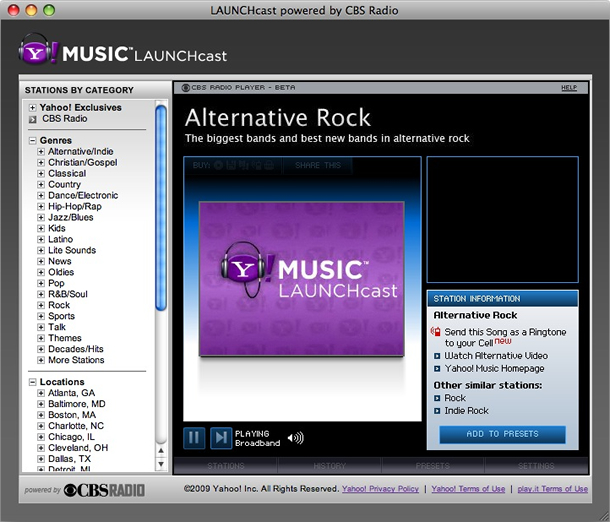
Task: Click the floppy disk icon in the Buy bar
Action: 231,166
